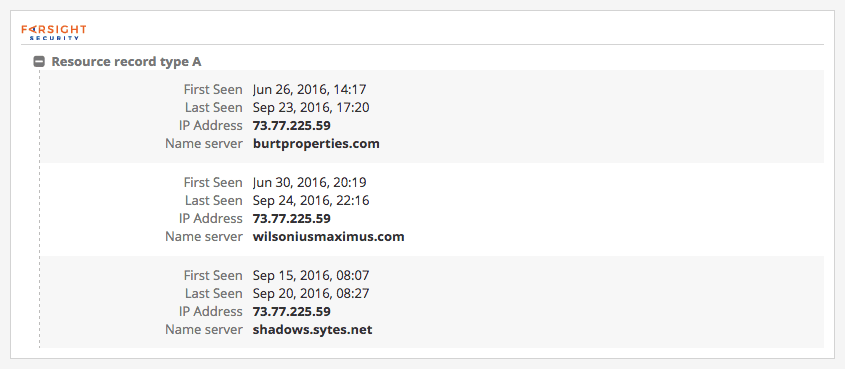Open the burtproperties.com name server

316,144
